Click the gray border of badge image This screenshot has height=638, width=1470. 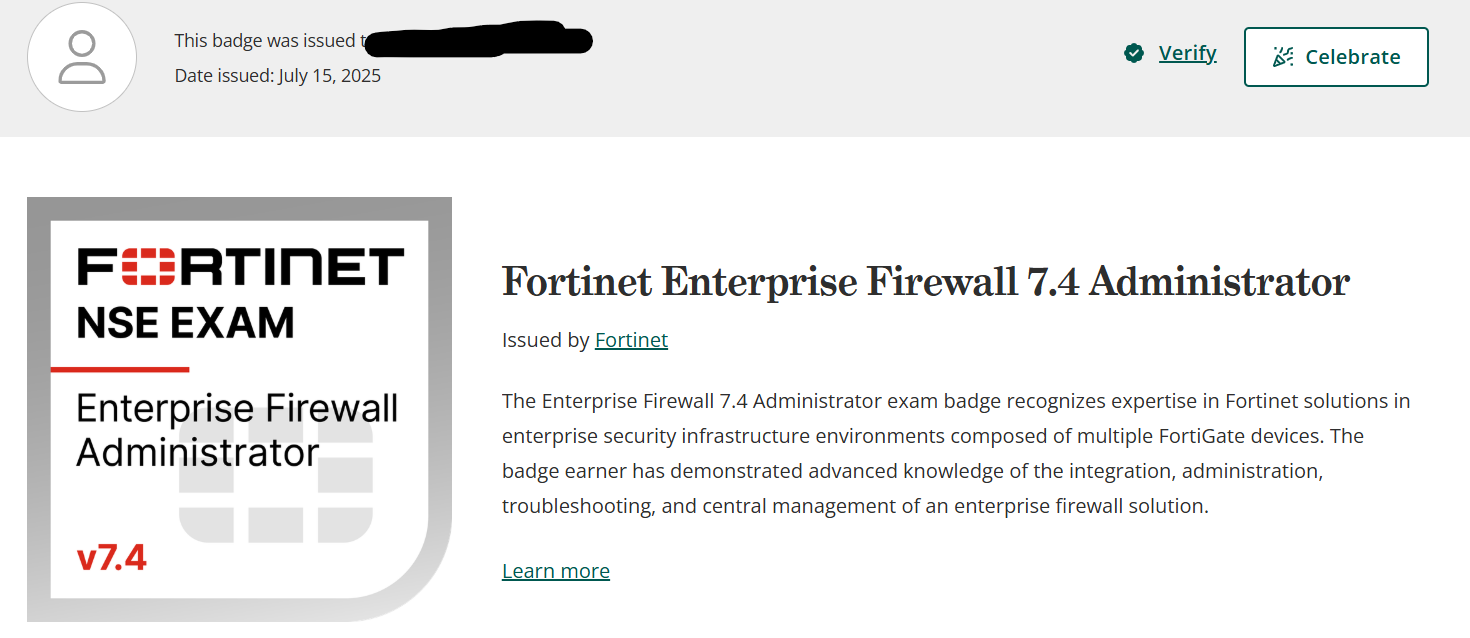tap(39, 400)
